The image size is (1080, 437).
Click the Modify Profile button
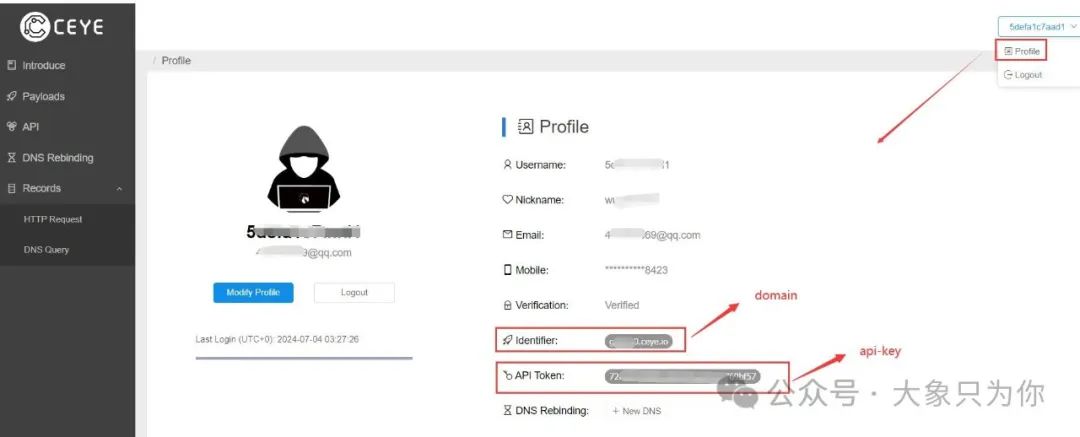[253, 292]
